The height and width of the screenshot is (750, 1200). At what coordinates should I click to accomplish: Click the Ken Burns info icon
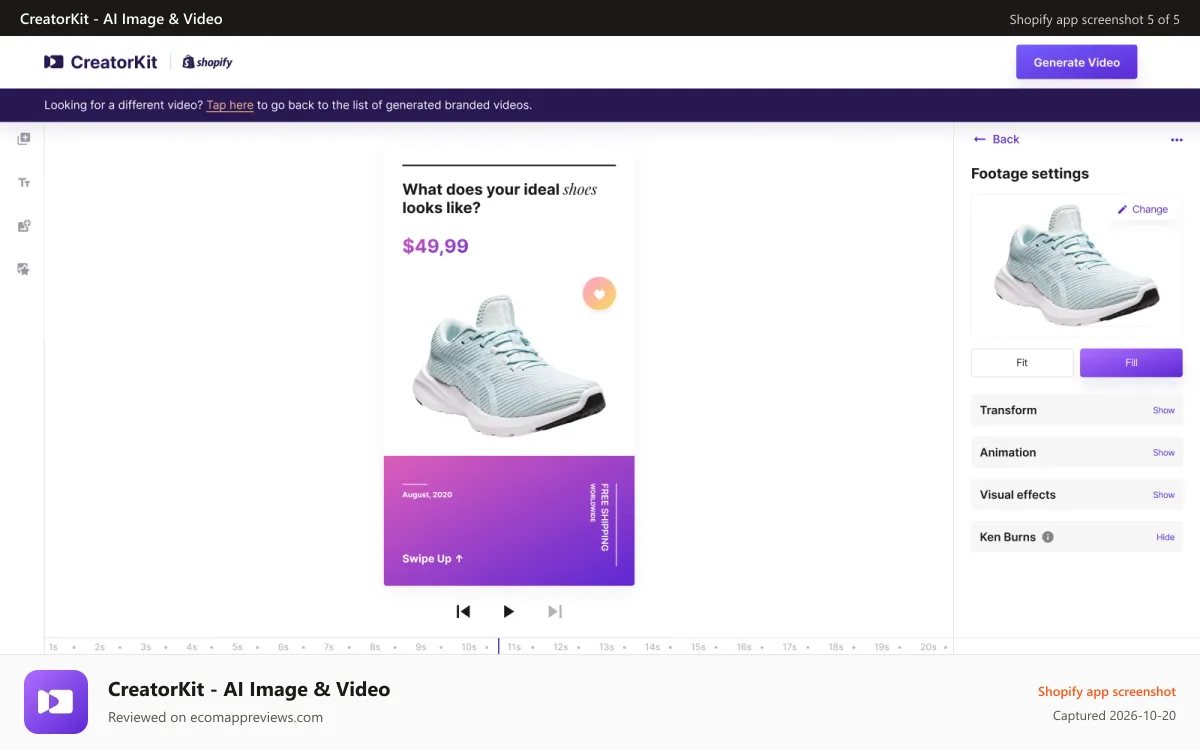(x=1048, y=537)
